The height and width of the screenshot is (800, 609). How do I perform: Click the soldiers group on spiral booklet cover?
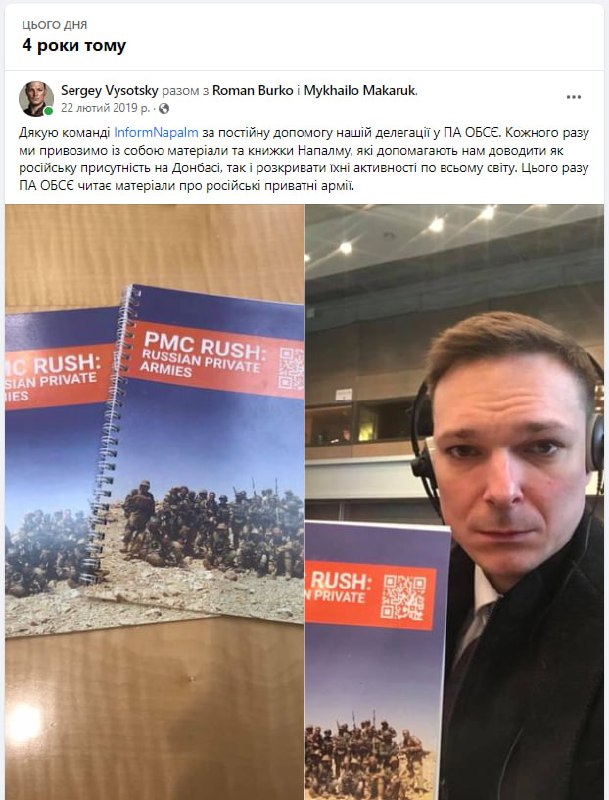[213, 528]
